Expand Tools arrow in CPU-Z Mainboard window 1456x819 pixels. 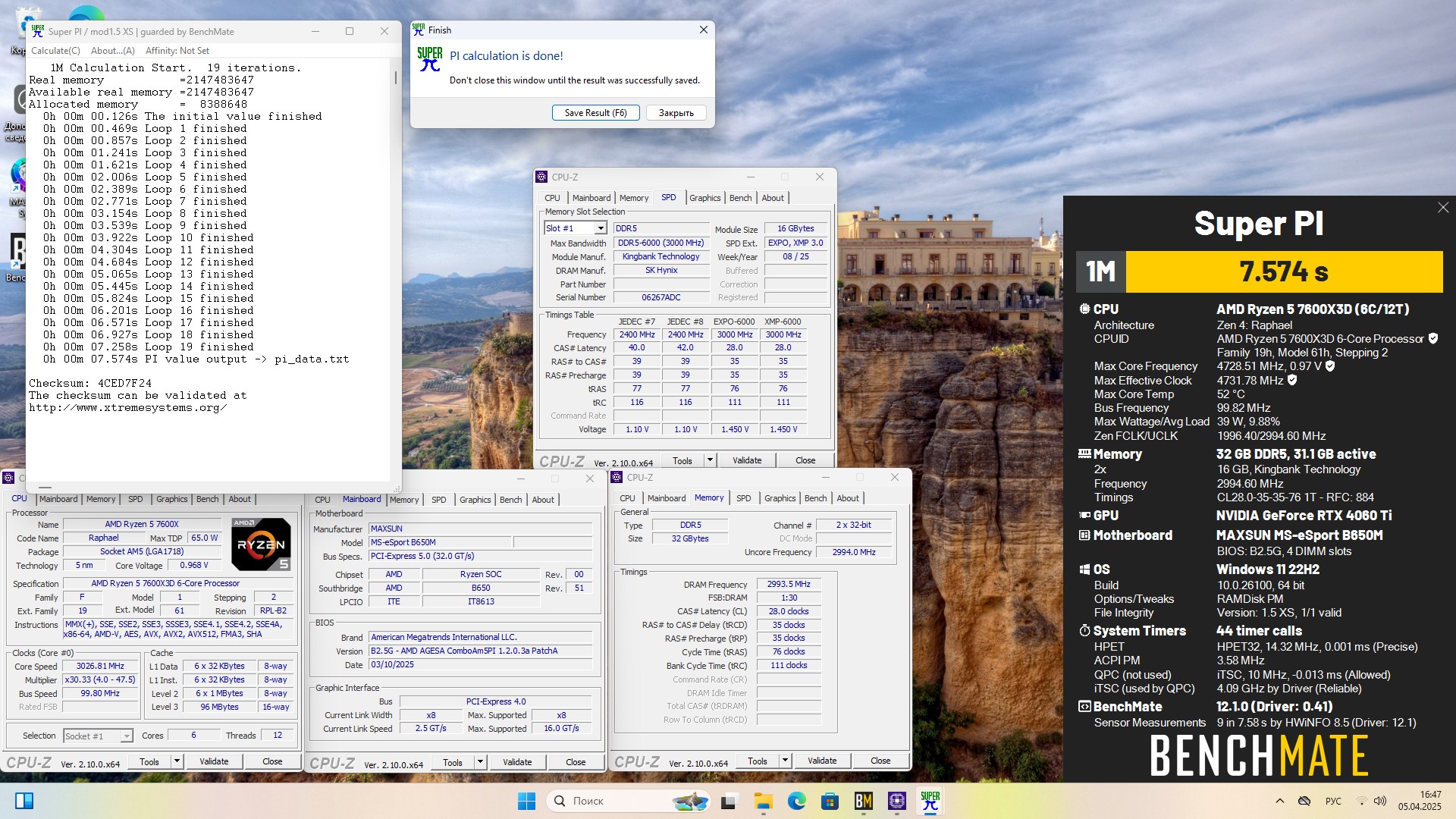(x=480, y=762)
